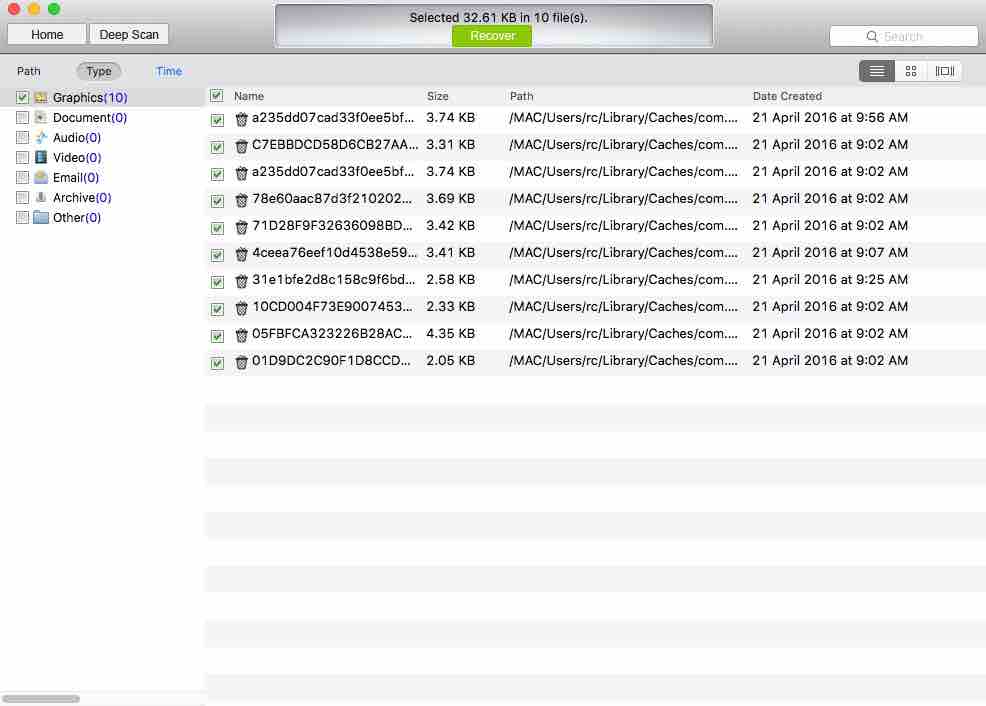Switch to the Type tab
This screenshot has height=706, width=986.
(99, 71)
